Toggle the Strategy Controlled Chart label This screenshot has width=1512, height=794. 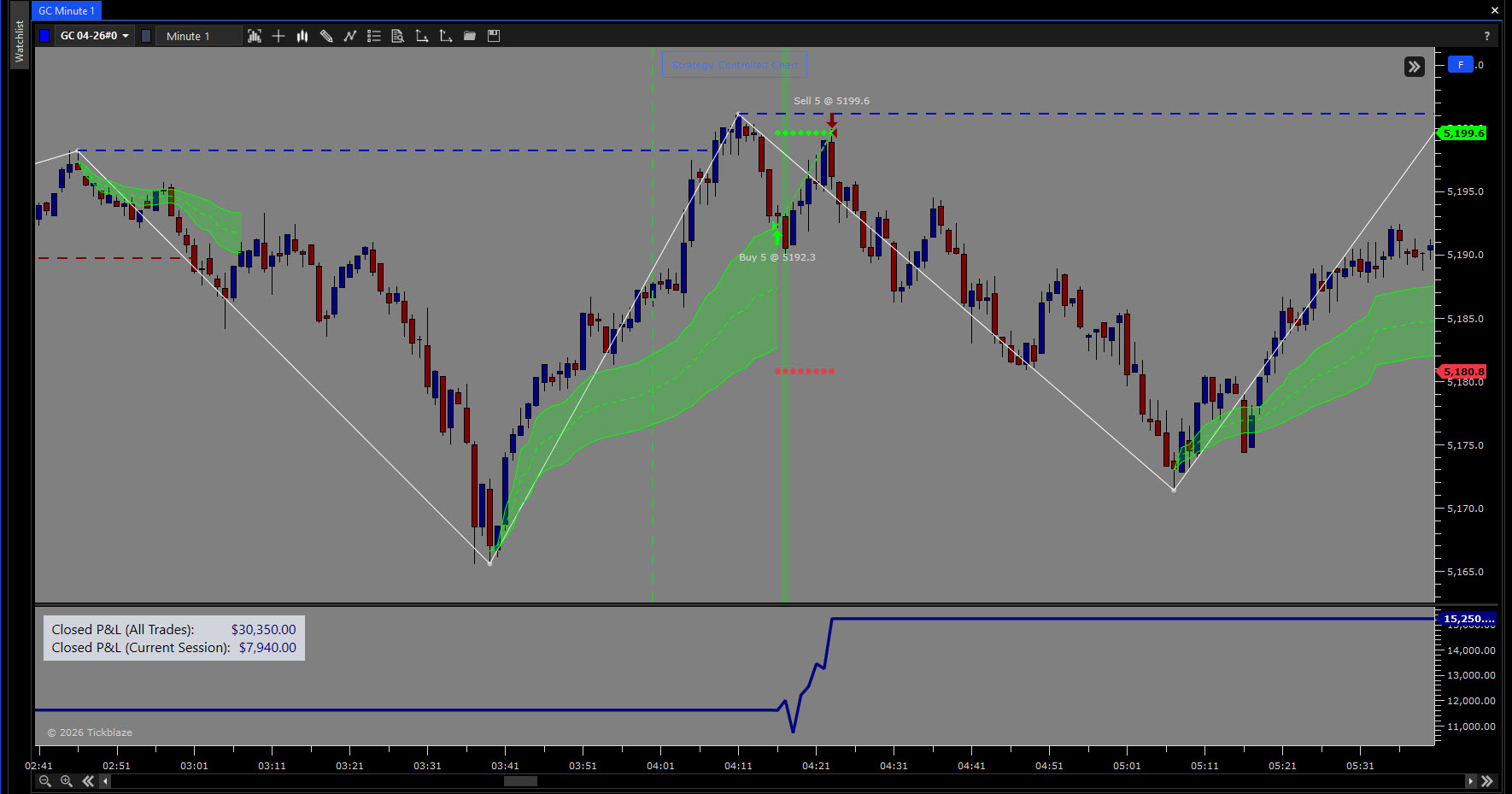coord(735,65)
